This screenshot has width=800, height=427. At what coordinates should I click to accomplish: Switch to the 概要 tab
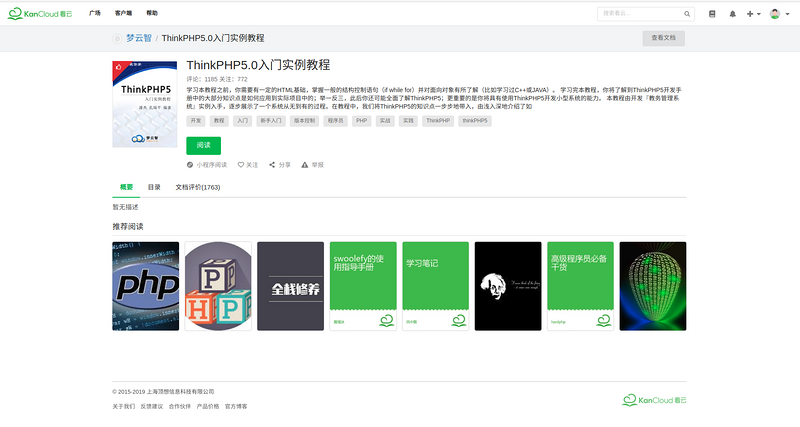pos(126,187)
